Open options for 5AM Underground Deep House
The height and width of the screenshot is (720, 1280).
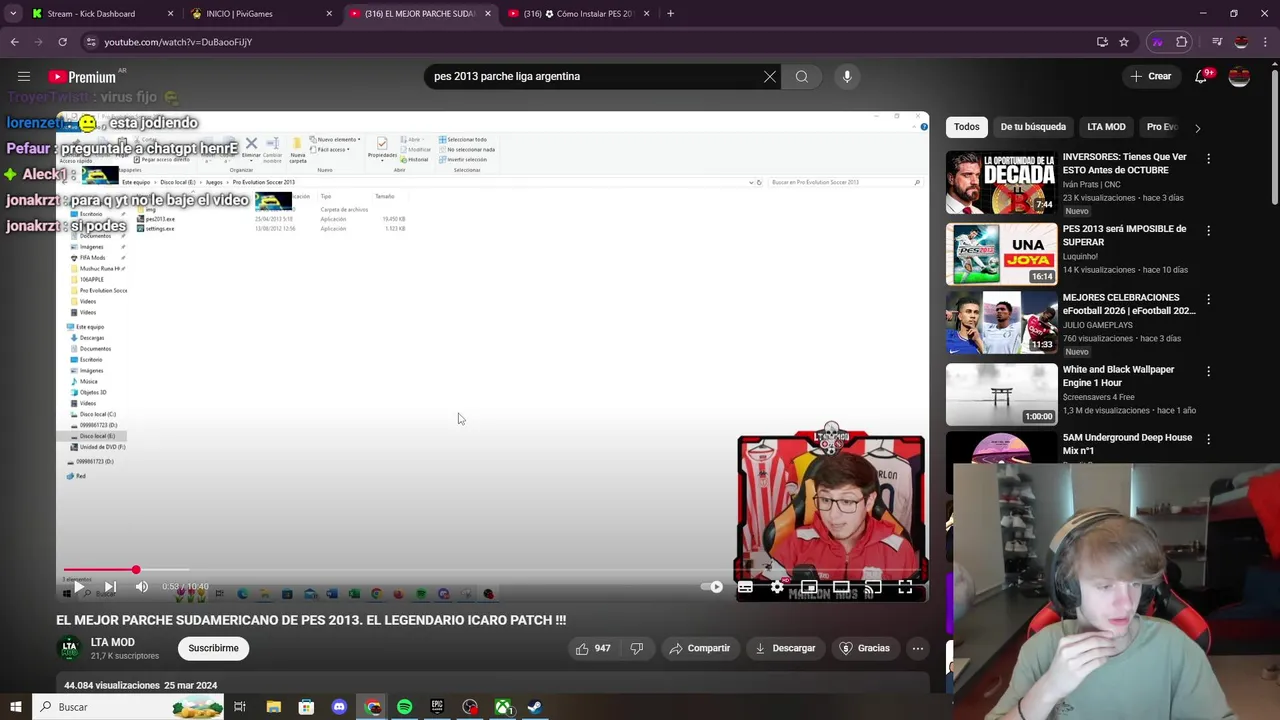pos(1208,439)
